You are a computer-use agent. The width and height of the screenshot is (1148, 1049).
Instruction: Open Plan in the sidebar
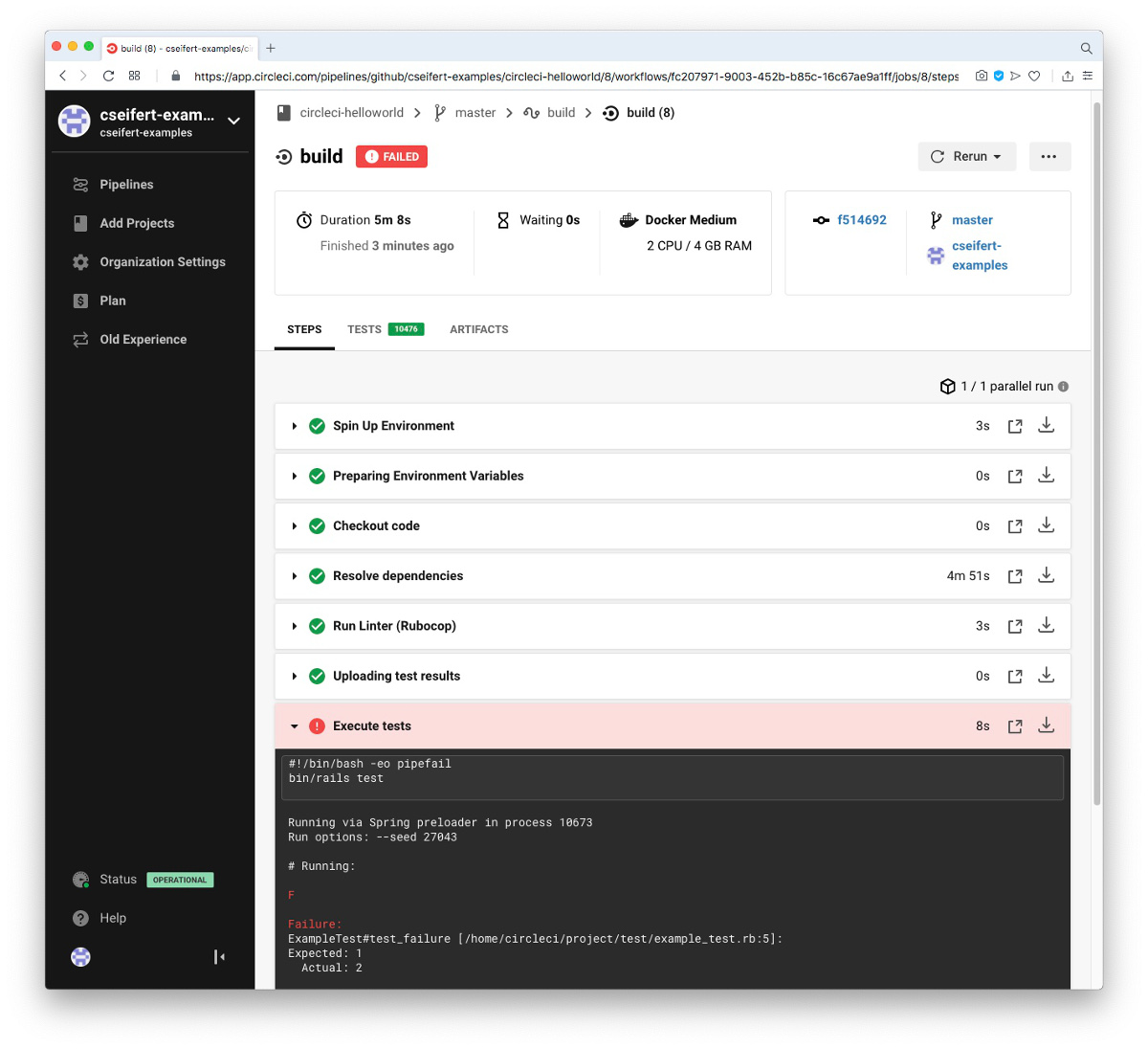[113, 301]
